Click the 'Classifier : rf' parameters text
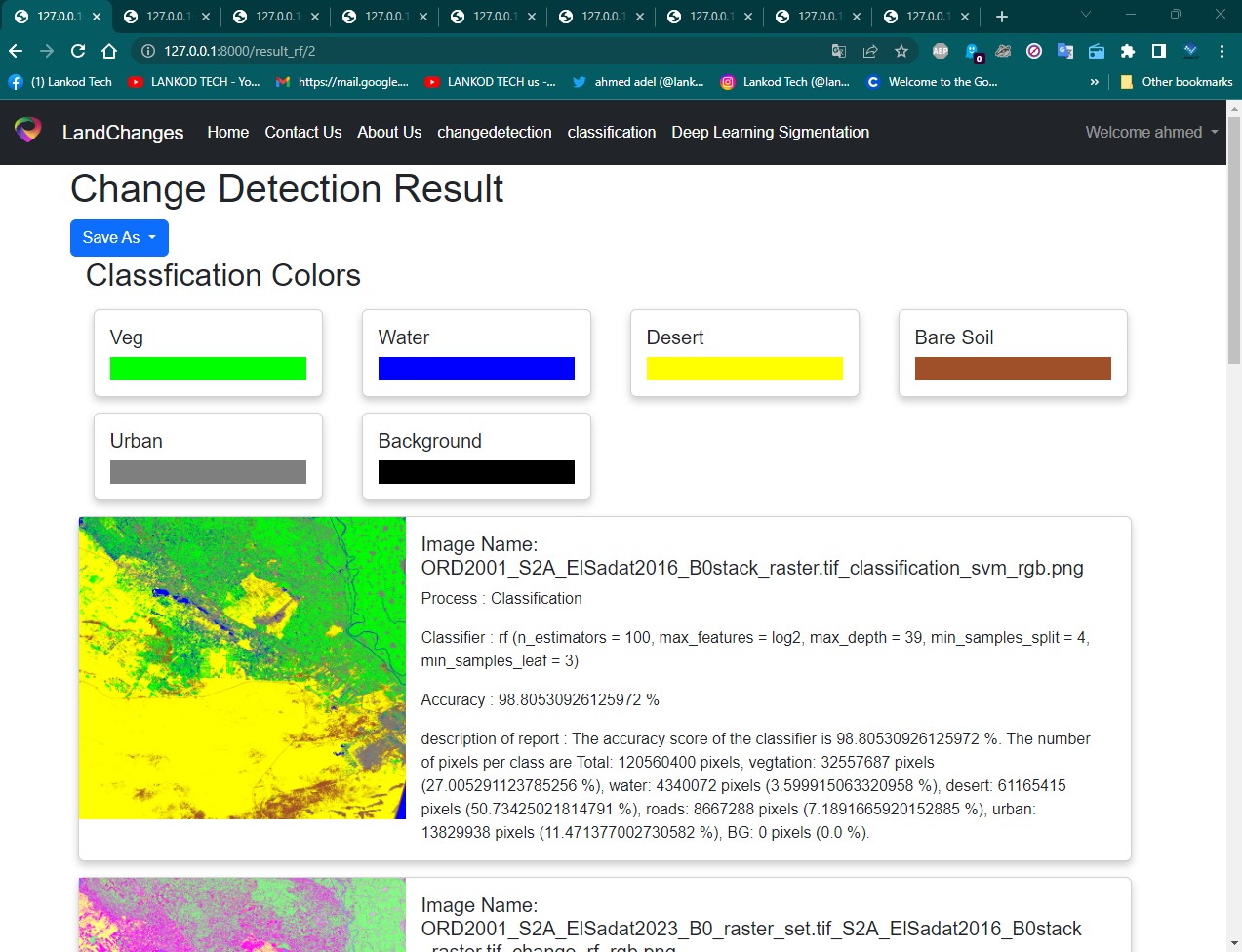Screen dimensions: 1242x952 [x=755, y=650]
